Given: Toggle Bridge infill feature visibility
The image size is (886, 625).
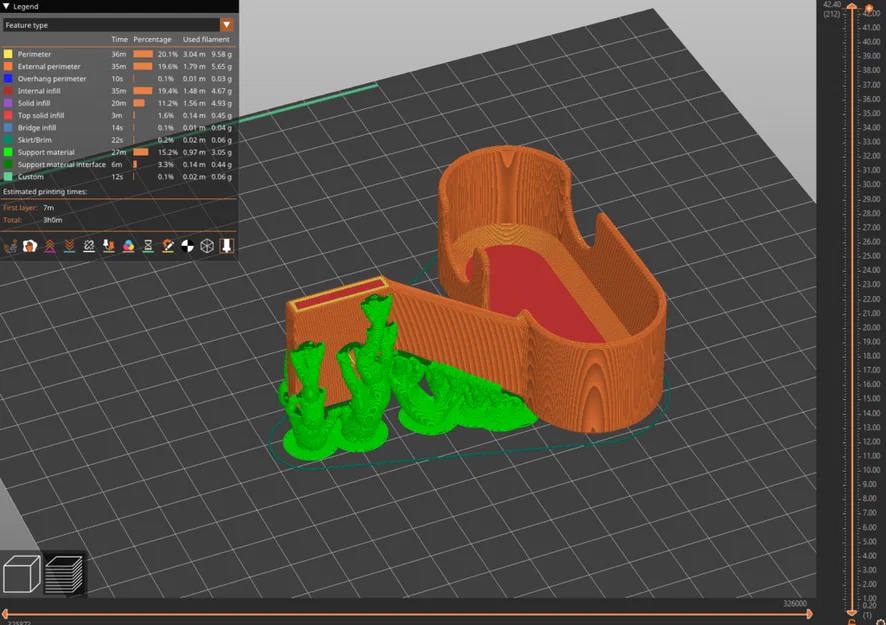Looking at the screenshot, I should coord(118,128).
